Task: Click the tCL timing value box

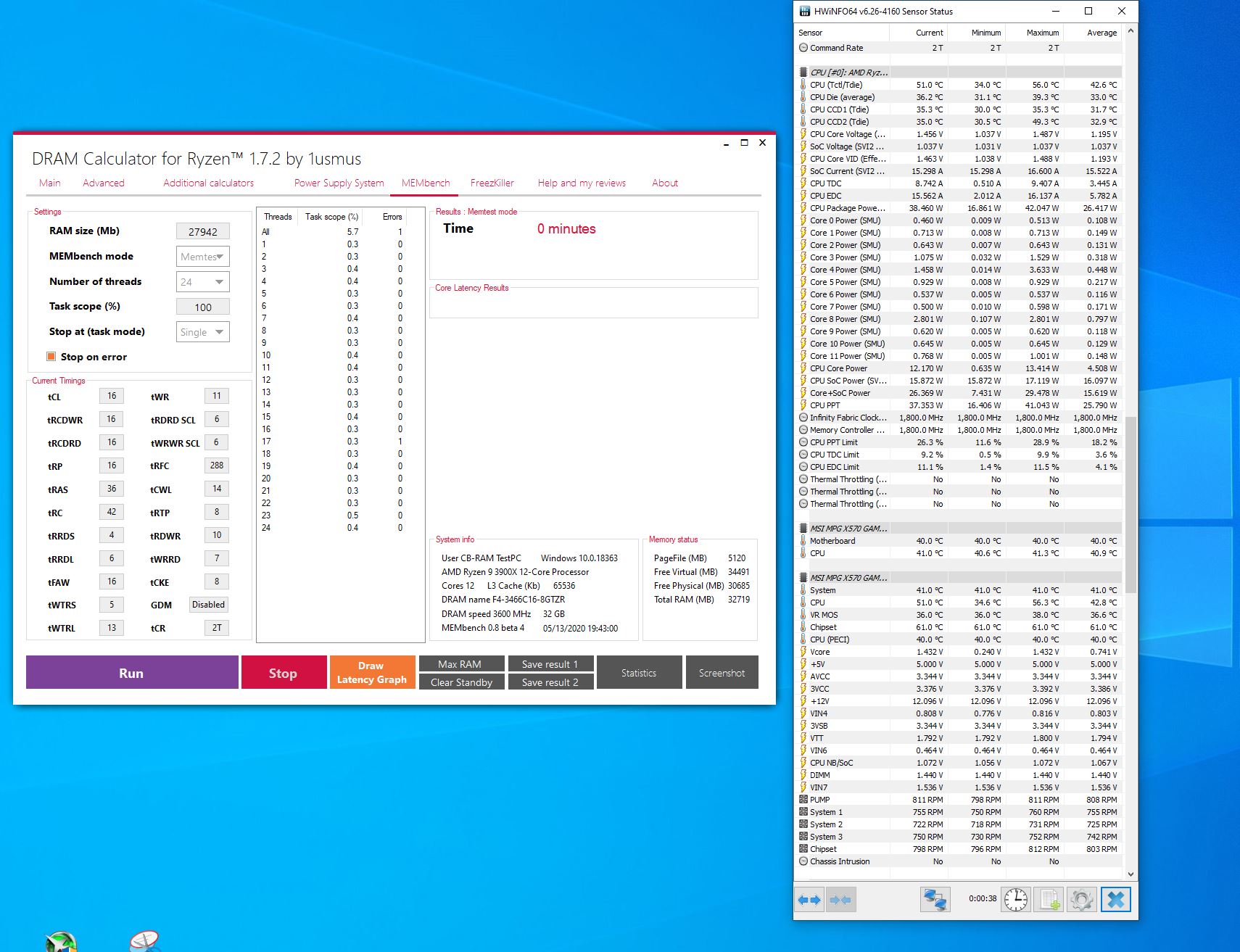Action: (112, 396)
